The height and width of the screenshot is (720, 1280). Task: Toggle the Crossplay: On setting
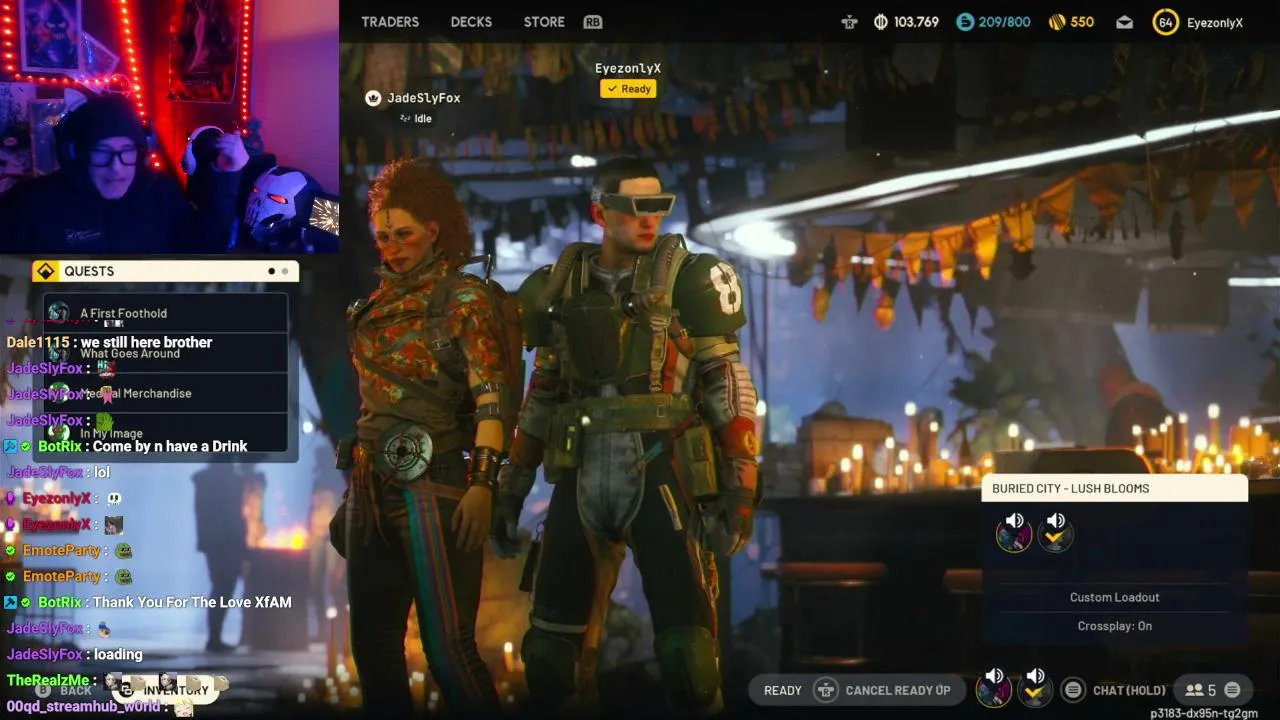pos(1114,626)
